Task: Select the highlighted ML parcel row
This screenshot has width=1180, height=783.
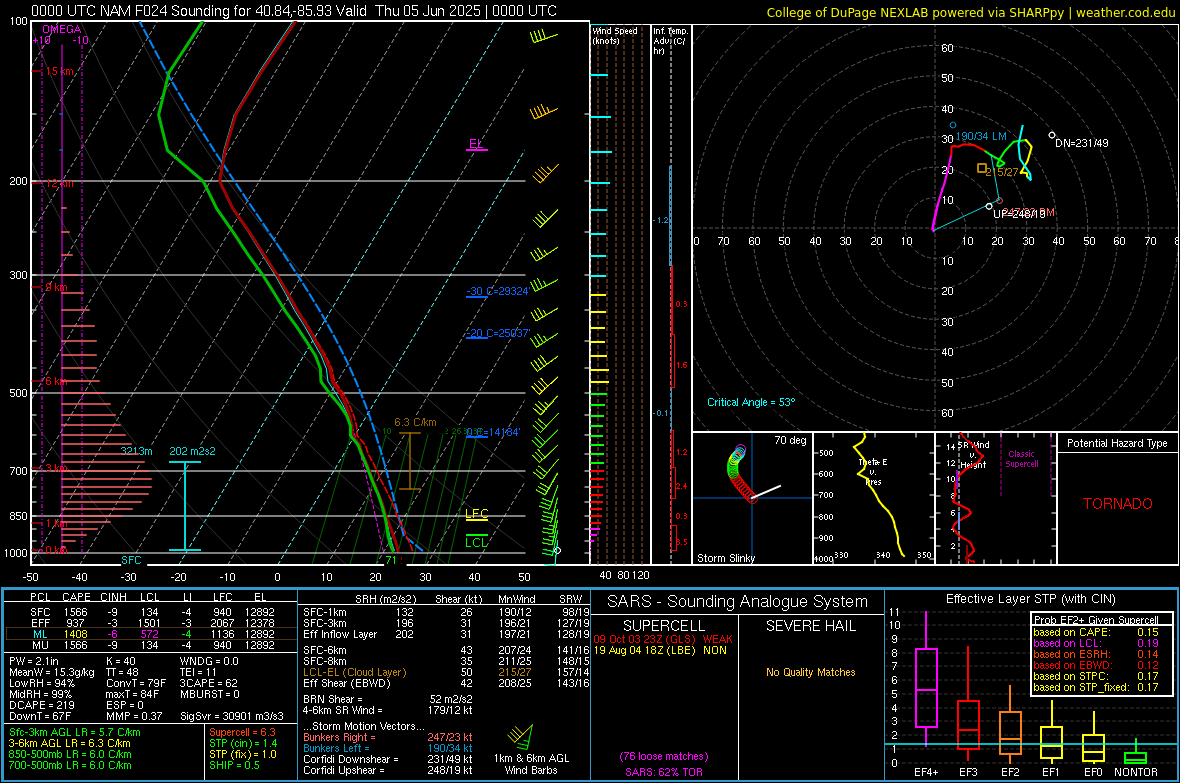Action: [x=150, y=634]
